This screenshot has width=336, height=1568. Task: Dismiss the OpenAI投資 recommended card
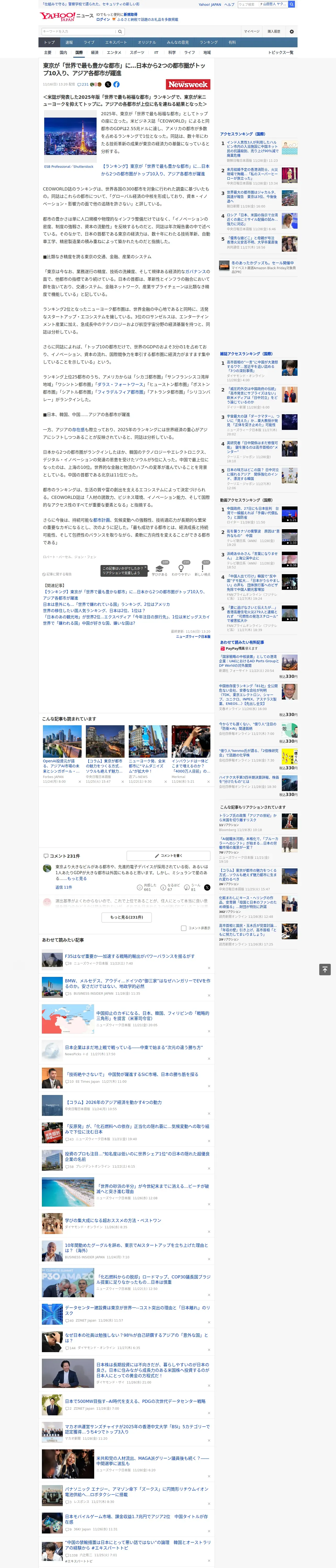point(80,782)
